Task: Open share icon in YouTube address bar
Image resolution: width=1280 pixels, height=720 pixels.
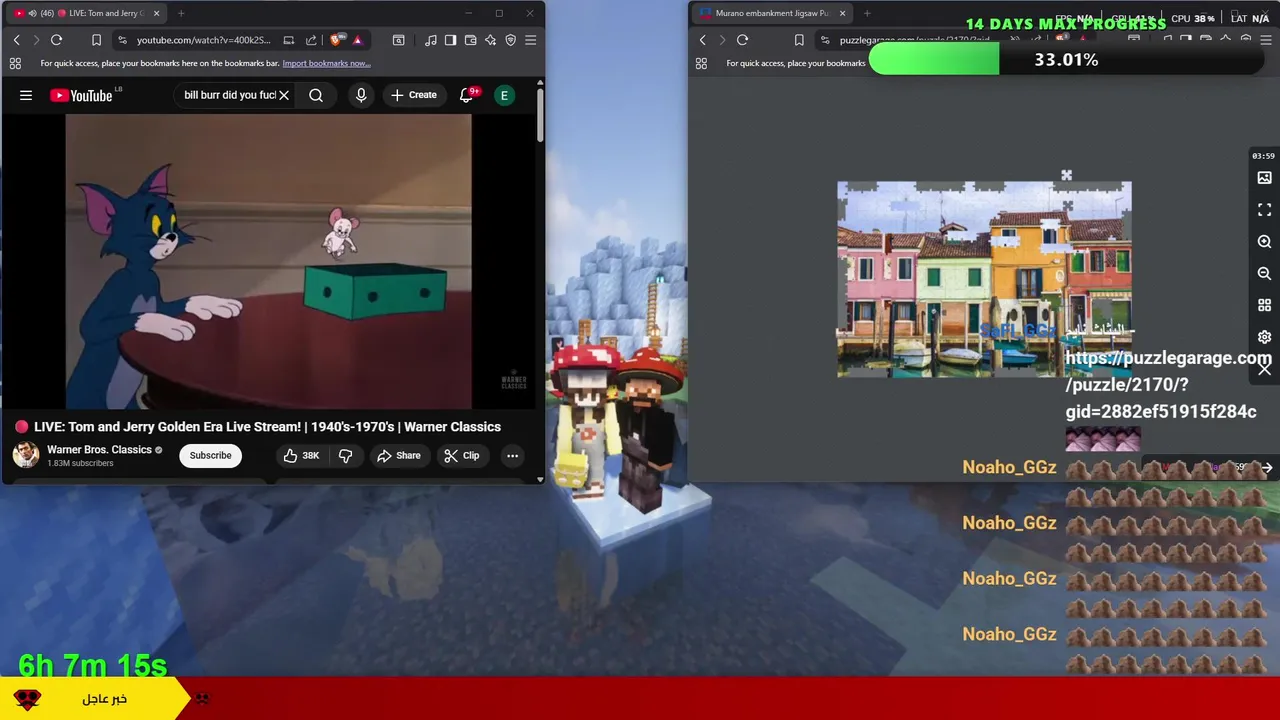Action: pyautogui.click(x=311, y=40)
